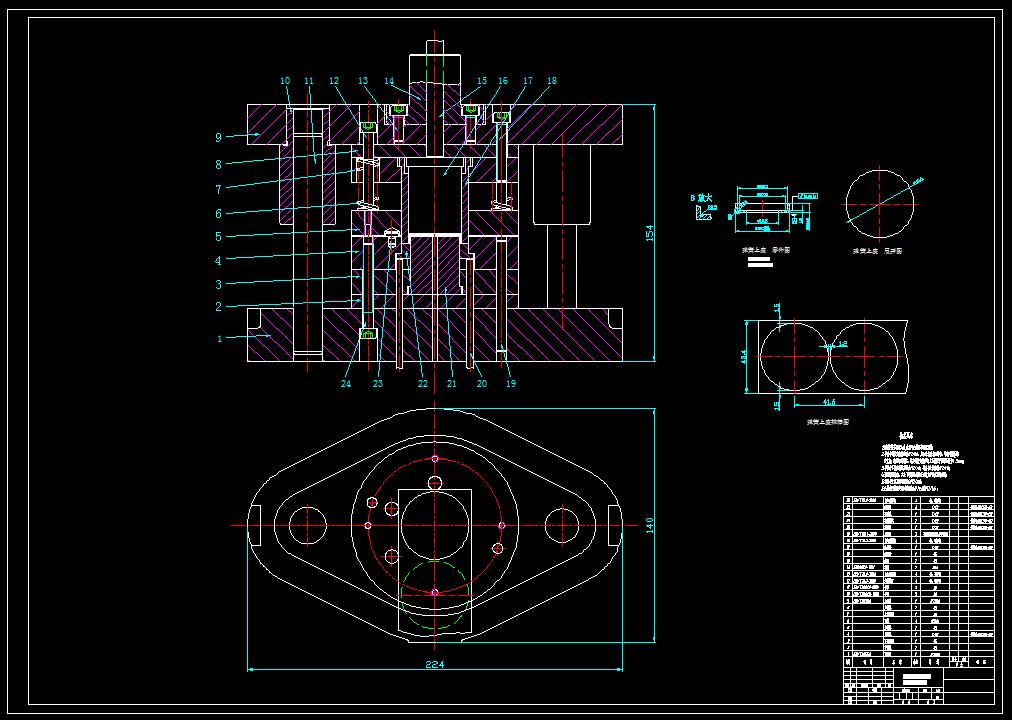Click part callout number 9
Screen dimensions: 1012x720
(218, 137)
